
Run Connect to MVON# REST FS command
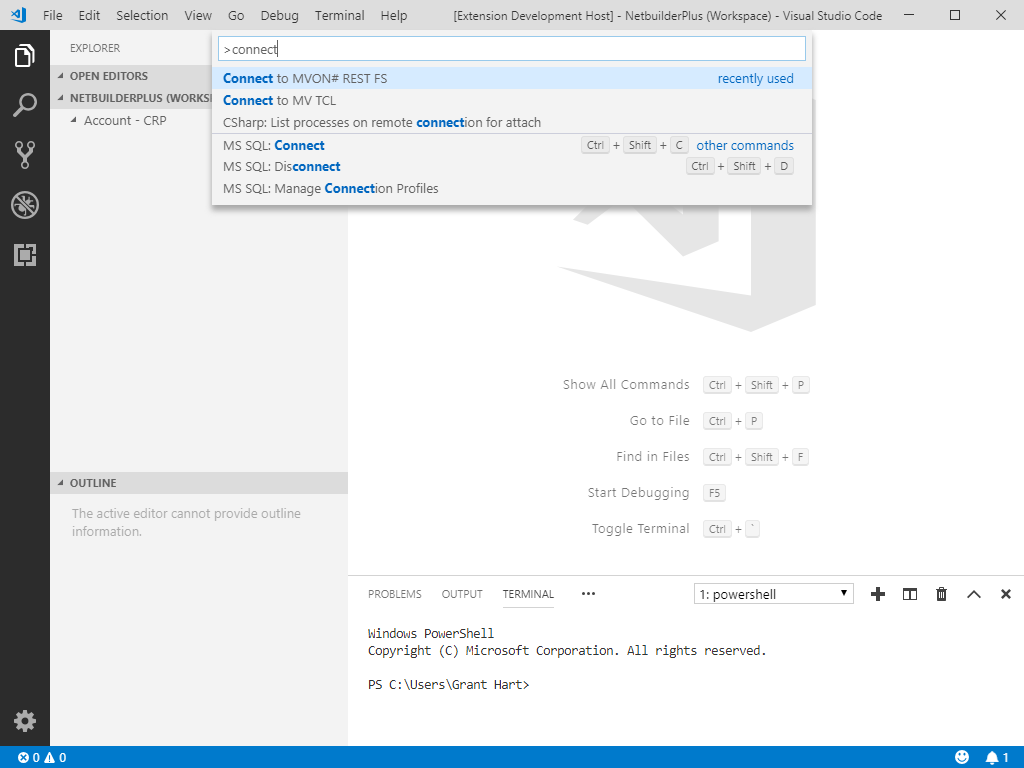(x=511, y=78)
